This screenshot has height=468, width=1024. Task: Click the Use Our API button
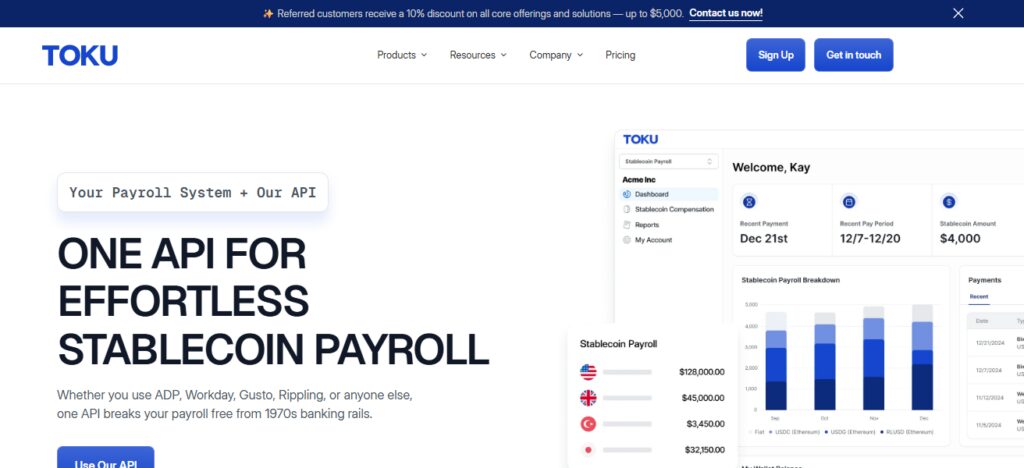click(106, 458)
